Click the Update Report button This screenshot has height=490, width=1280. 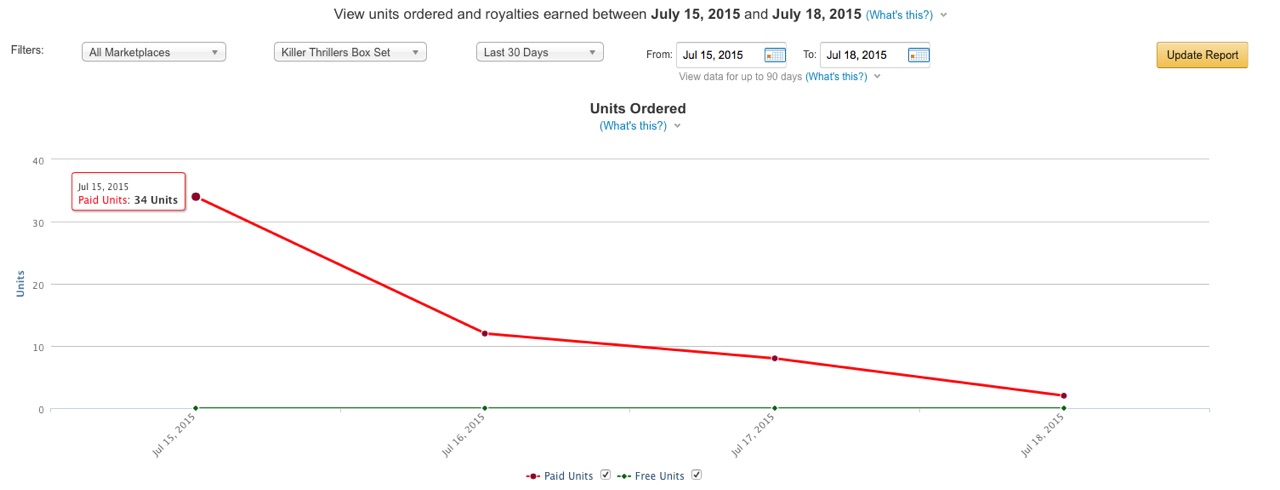1202,55
